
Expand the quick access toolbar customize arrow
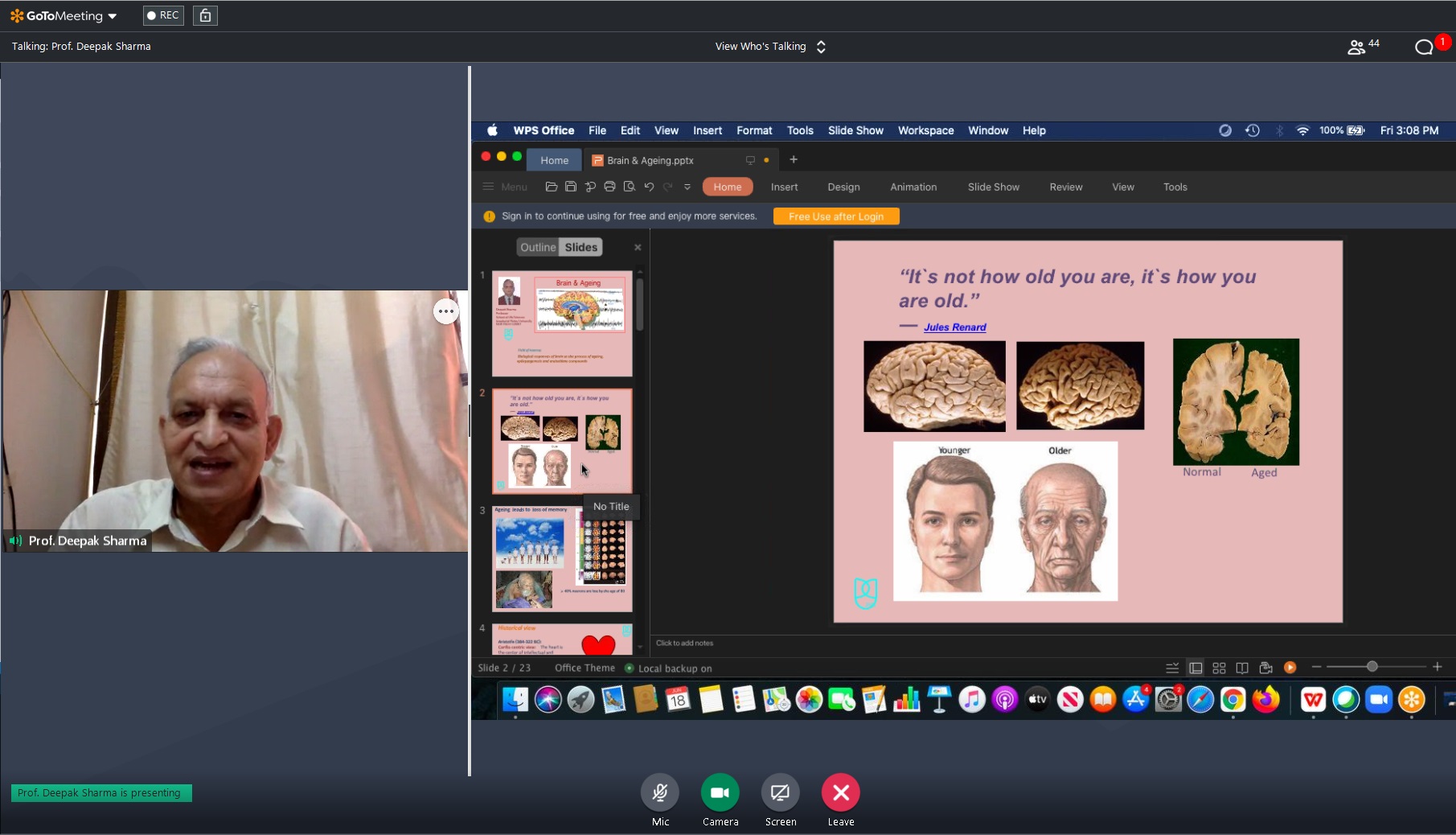tap(687, 187)
